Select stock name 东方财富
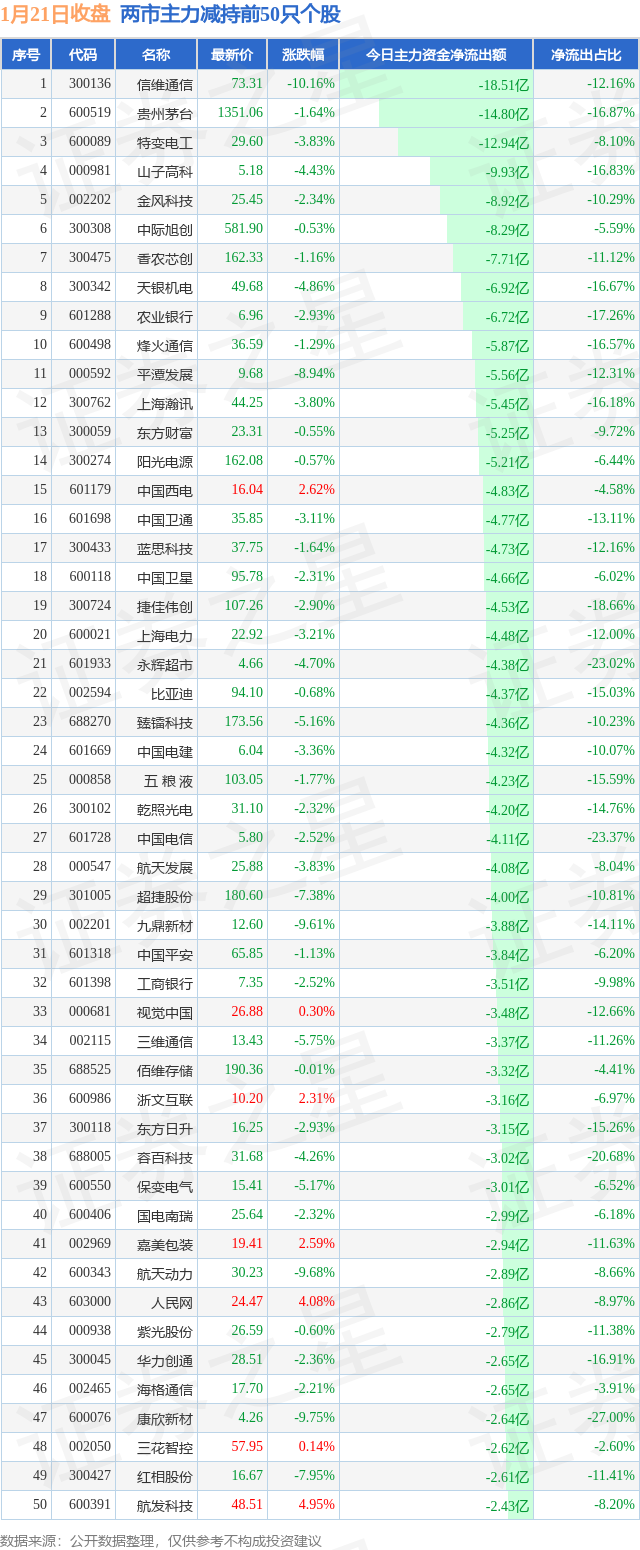This screenshot has width=640, height=1550. point(165,432)
